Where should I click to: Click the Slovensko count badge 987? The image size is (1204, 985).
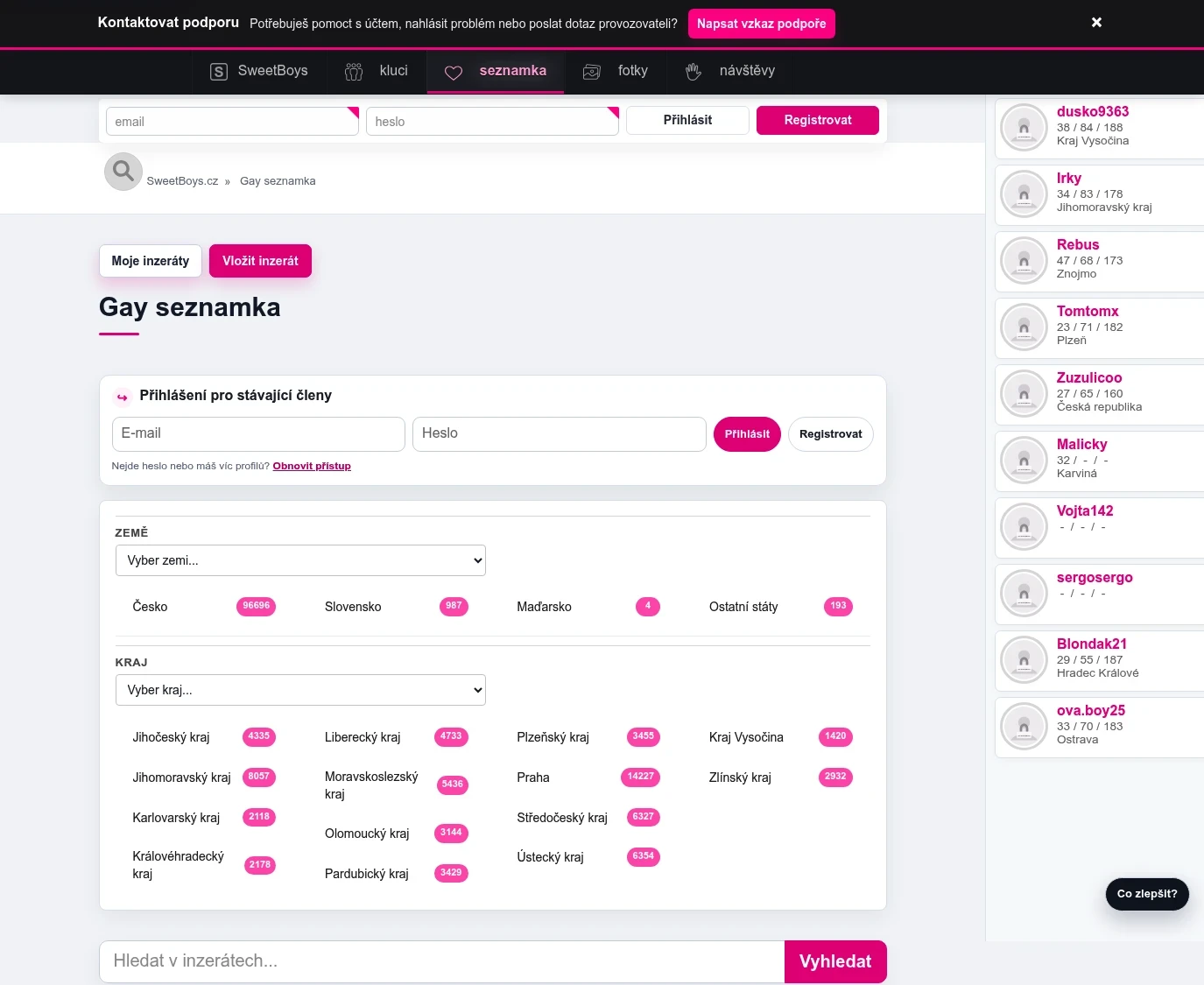click(x=454, y=606)
